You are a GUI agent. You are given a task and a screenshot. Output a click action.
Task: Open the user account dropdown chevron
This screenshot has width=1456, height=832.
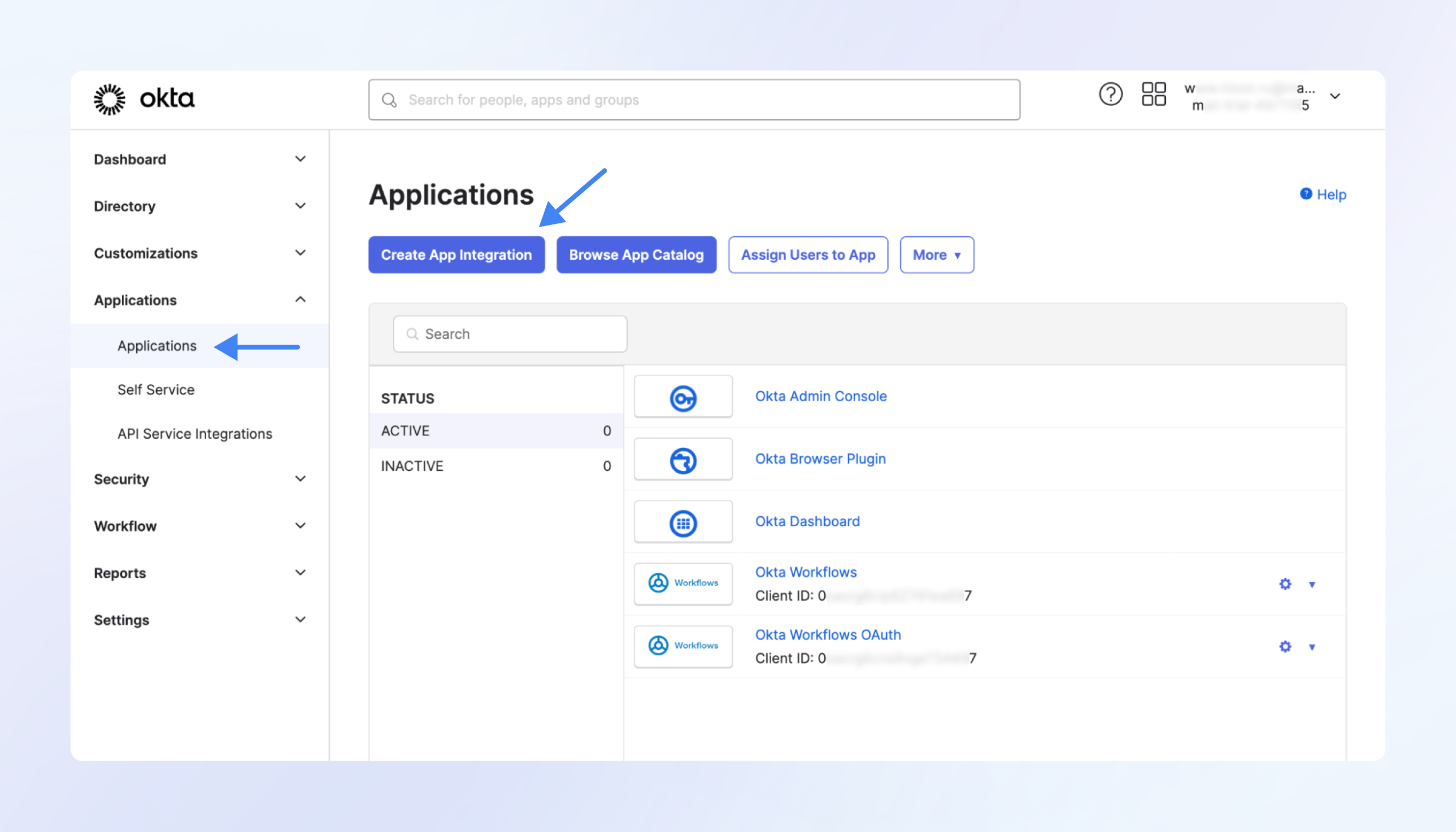(x=1335, y=97)
